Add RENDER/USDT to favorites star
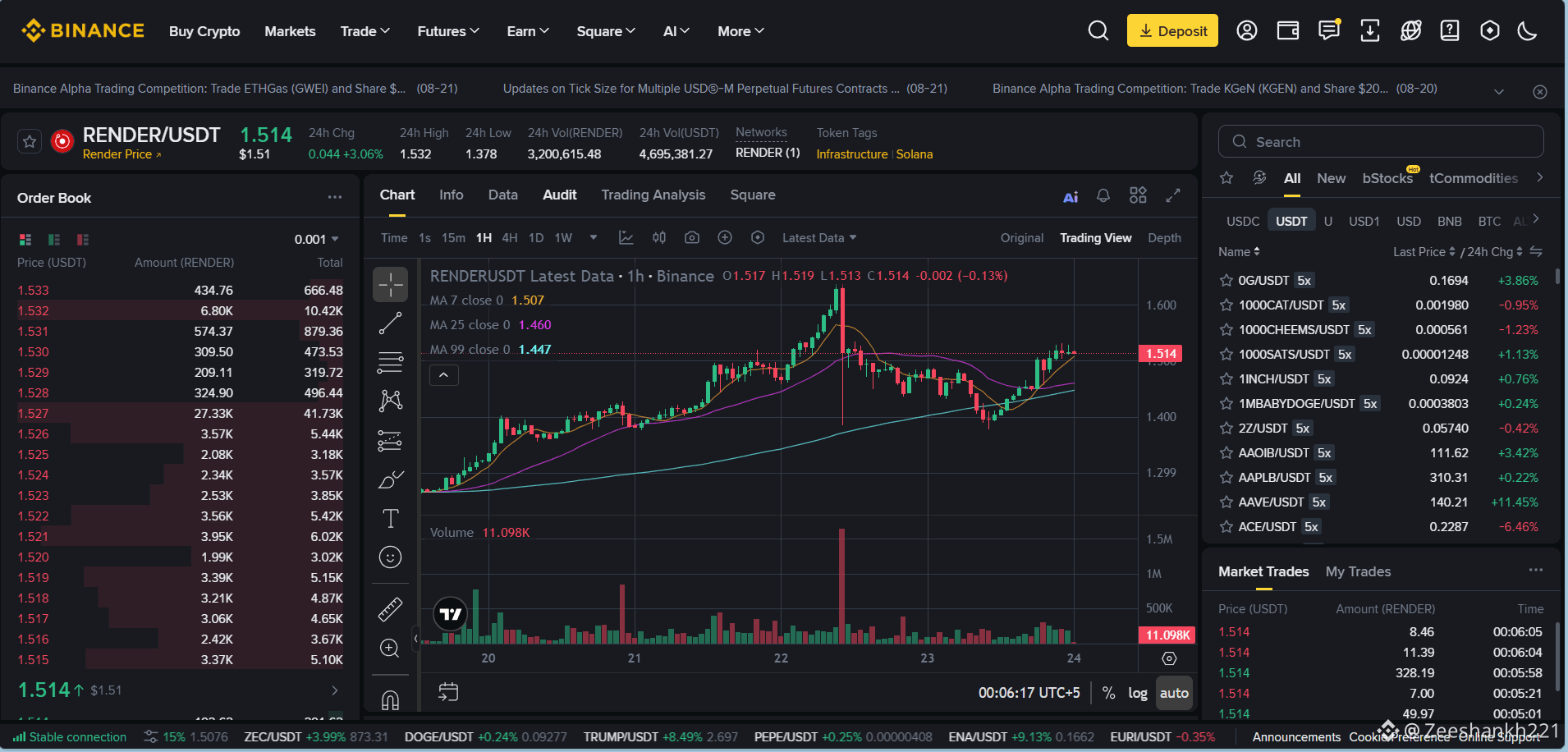1568x752 pixels. click(x=30, y=142)
